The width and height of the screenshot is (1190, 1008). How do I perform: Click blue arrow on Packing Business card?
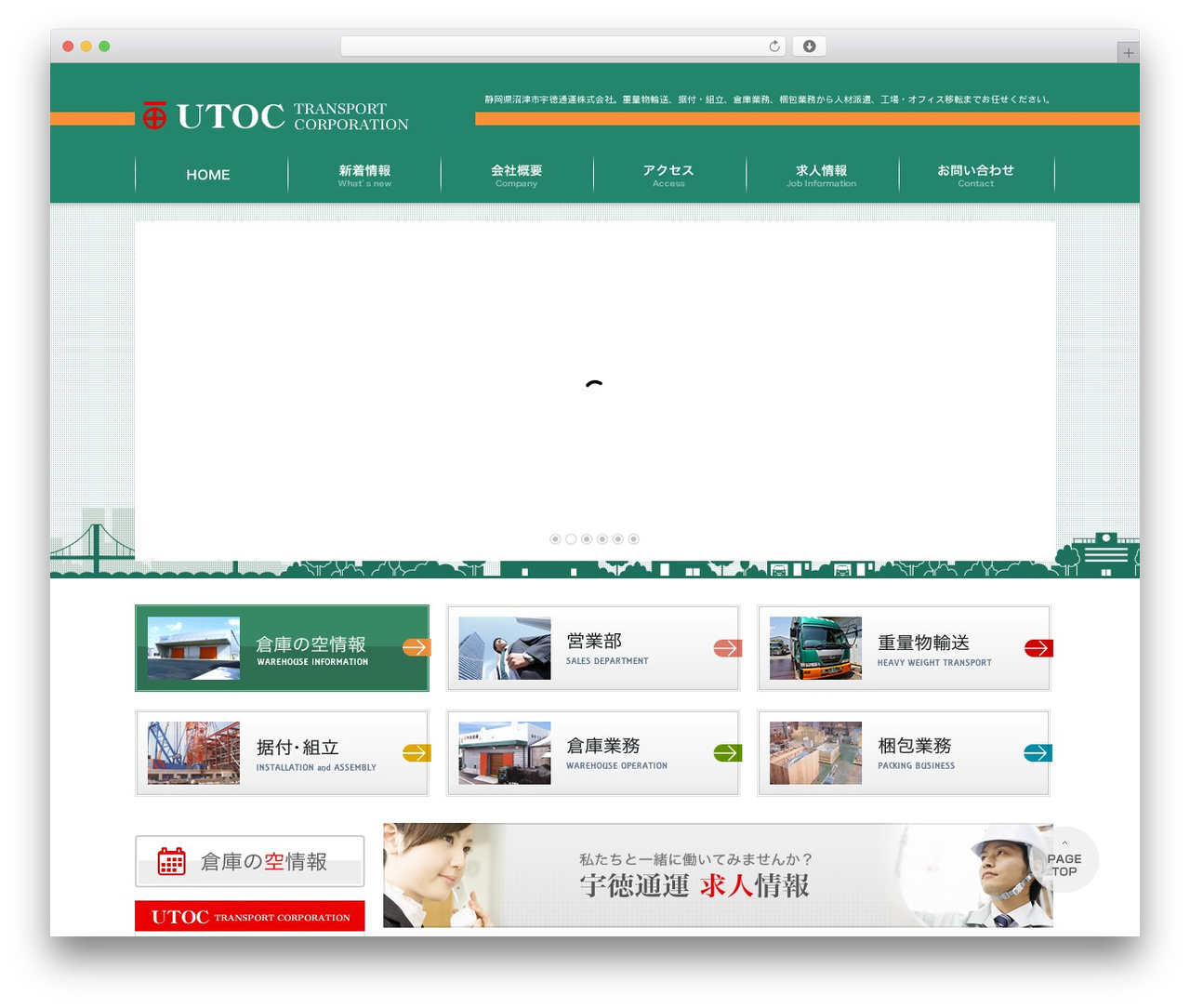[x=1038, y=752]
